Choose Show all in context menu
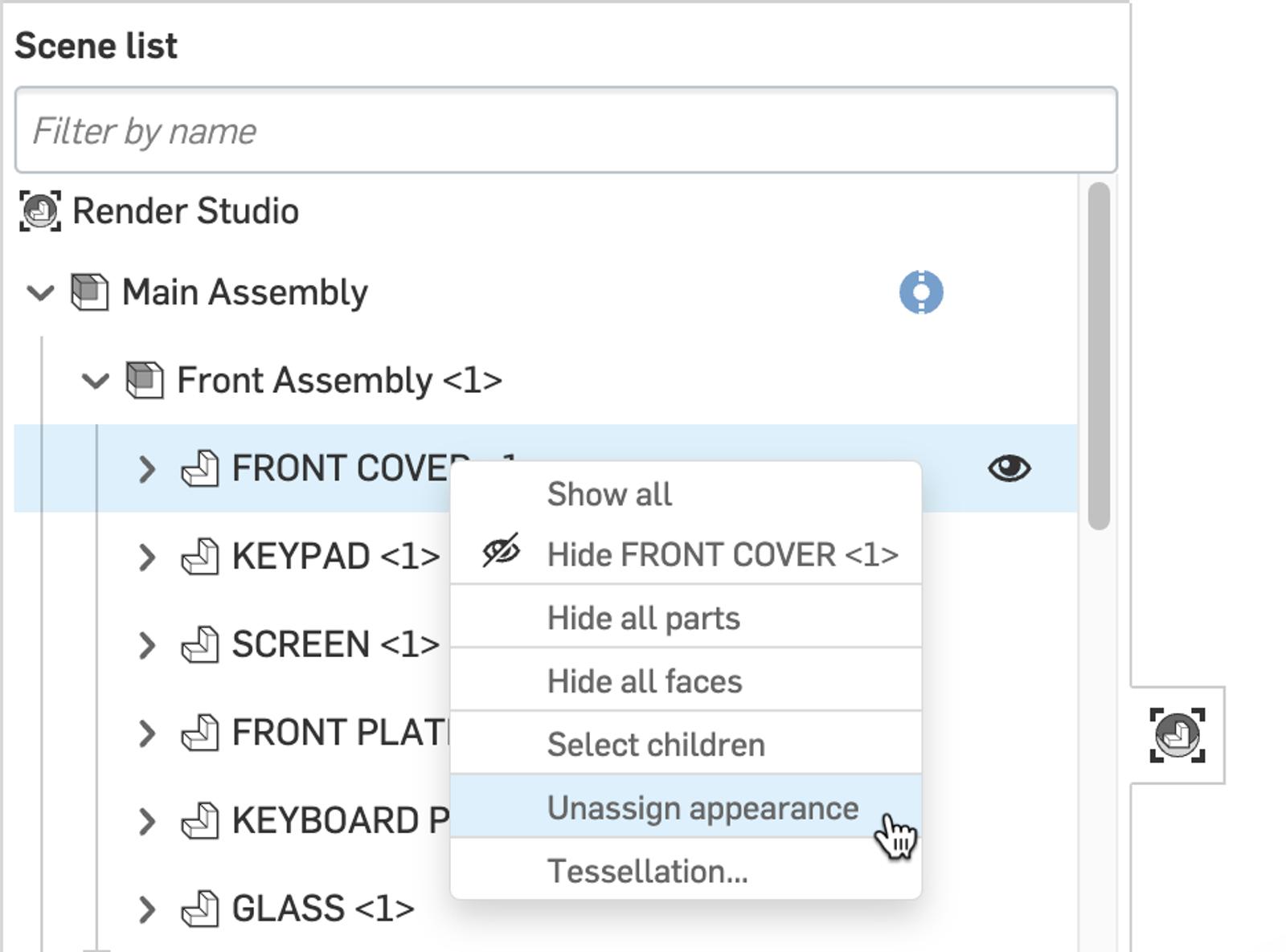Image resolution: width=1286 pixels, height=952 pixels. pyautogui.click(x=608, y=494)
